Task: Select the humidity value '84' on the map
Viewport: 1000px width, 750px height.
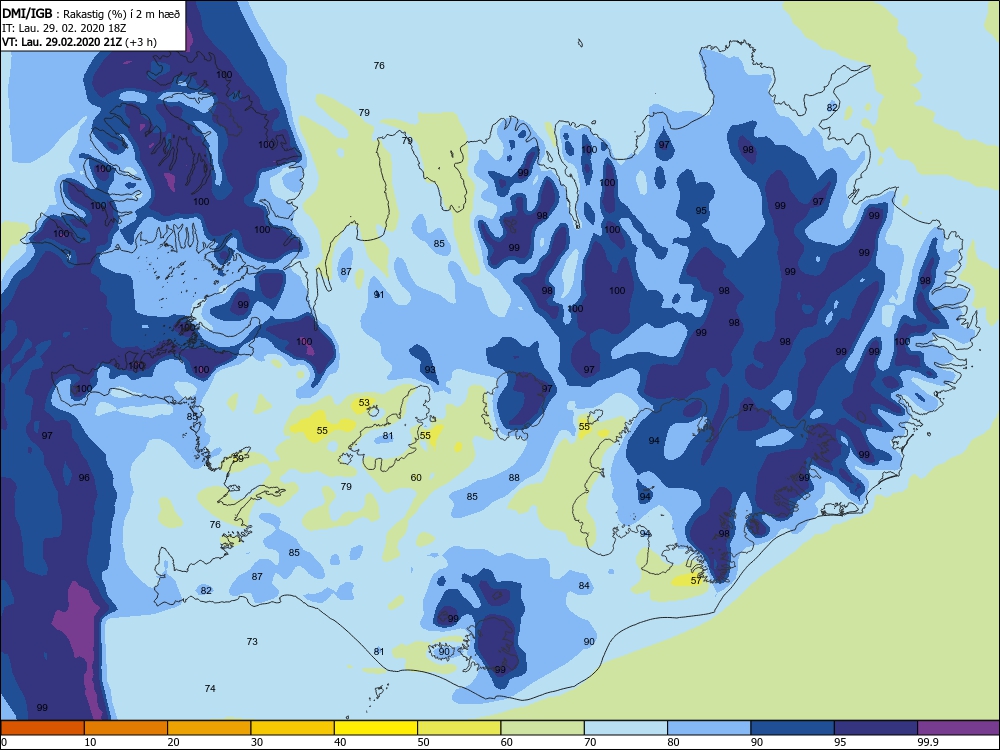Action: pos(584,585)
